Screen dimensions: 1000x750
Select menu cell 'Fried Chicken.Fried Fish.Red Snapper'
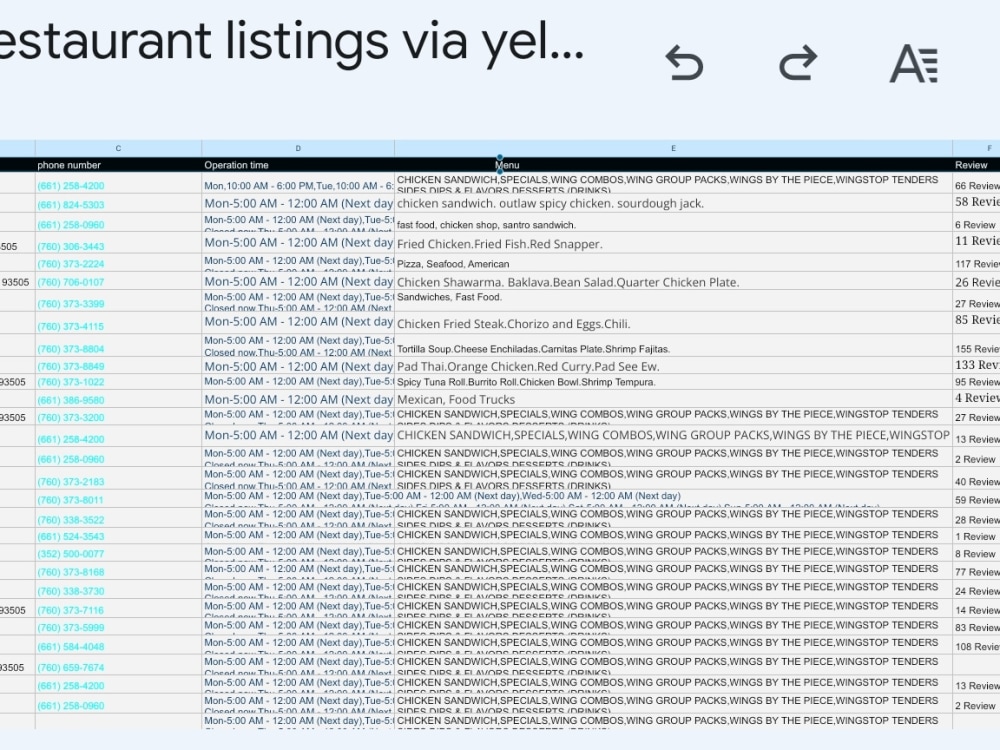[x=673, y=243]
